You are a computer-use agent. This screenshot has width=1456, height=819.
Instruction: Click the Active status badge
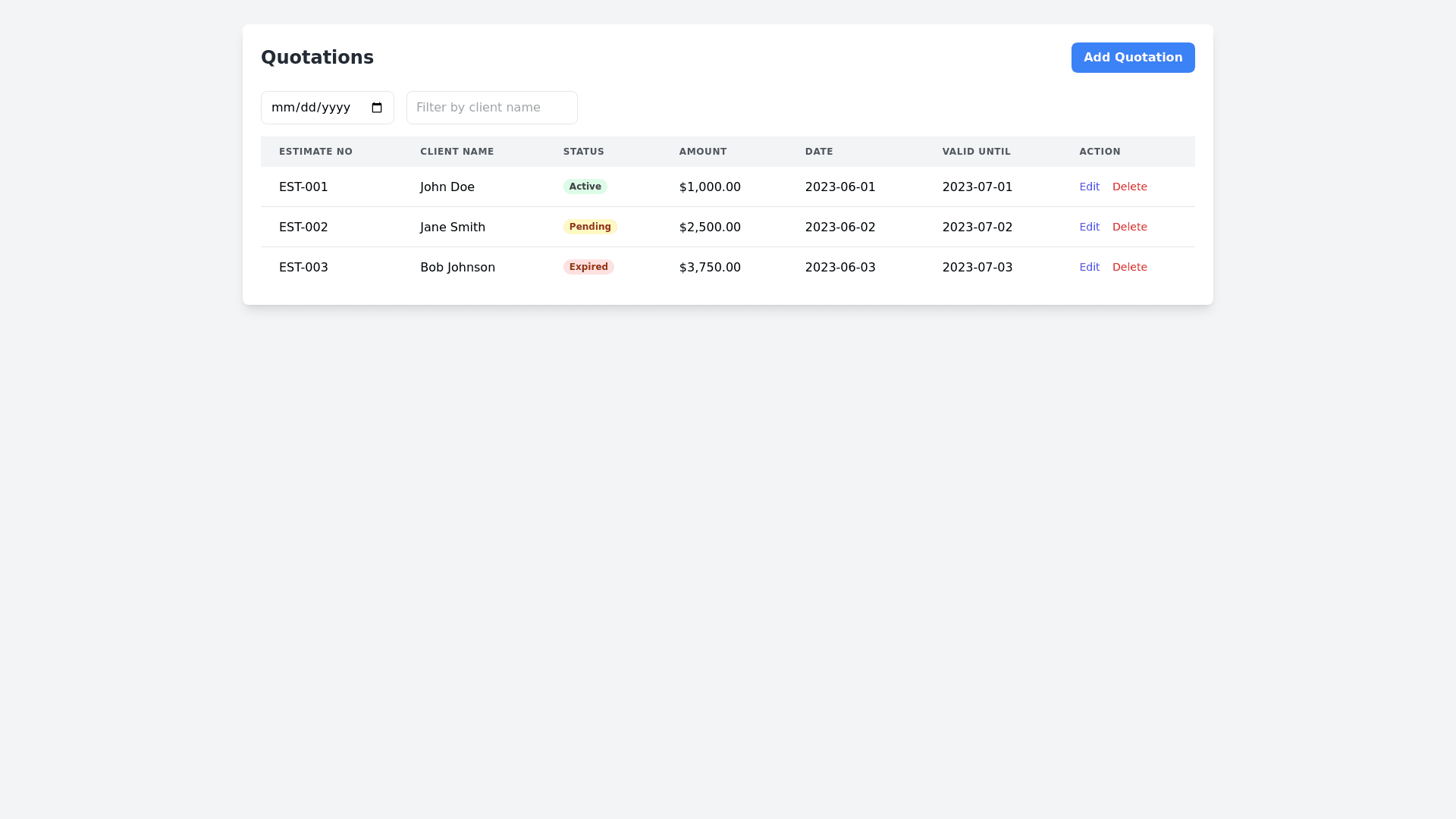[585, 187]
